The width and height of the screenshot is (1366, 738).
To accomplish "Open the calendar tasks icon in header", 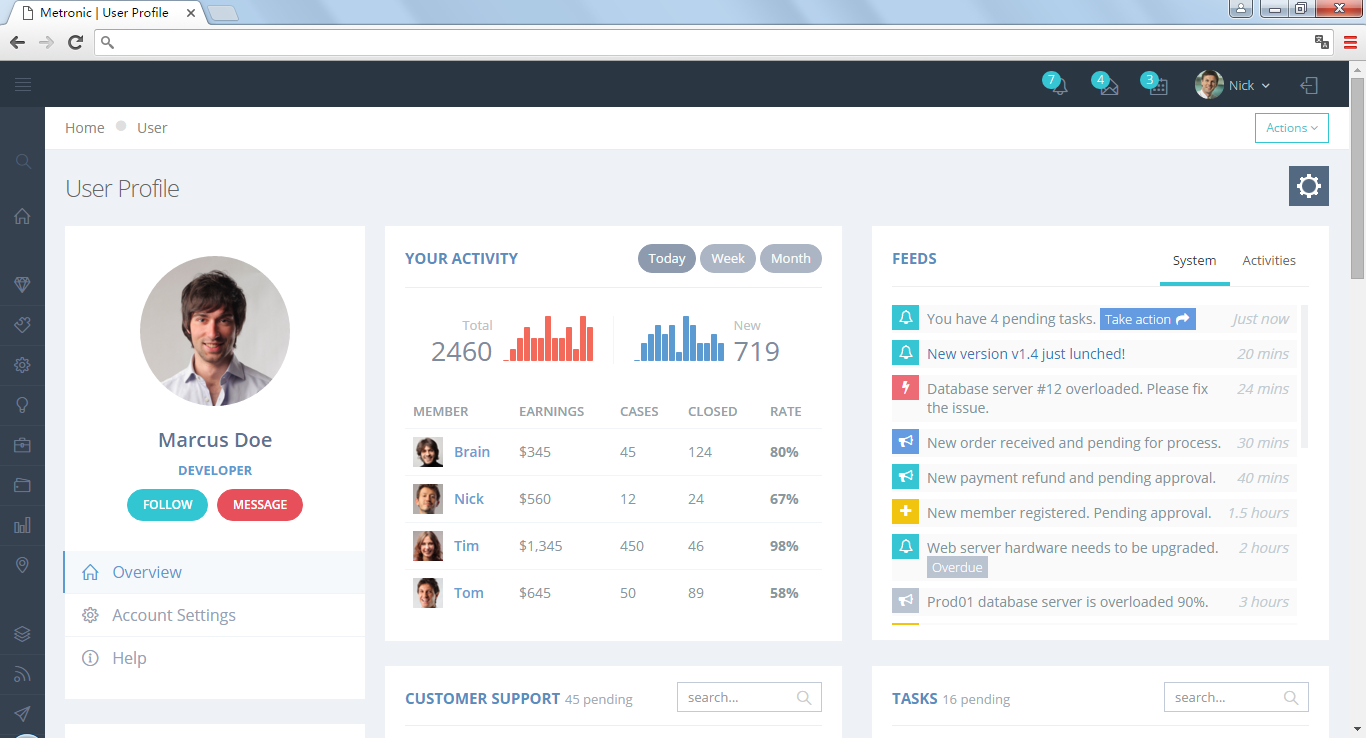I will pos(1158,87).
